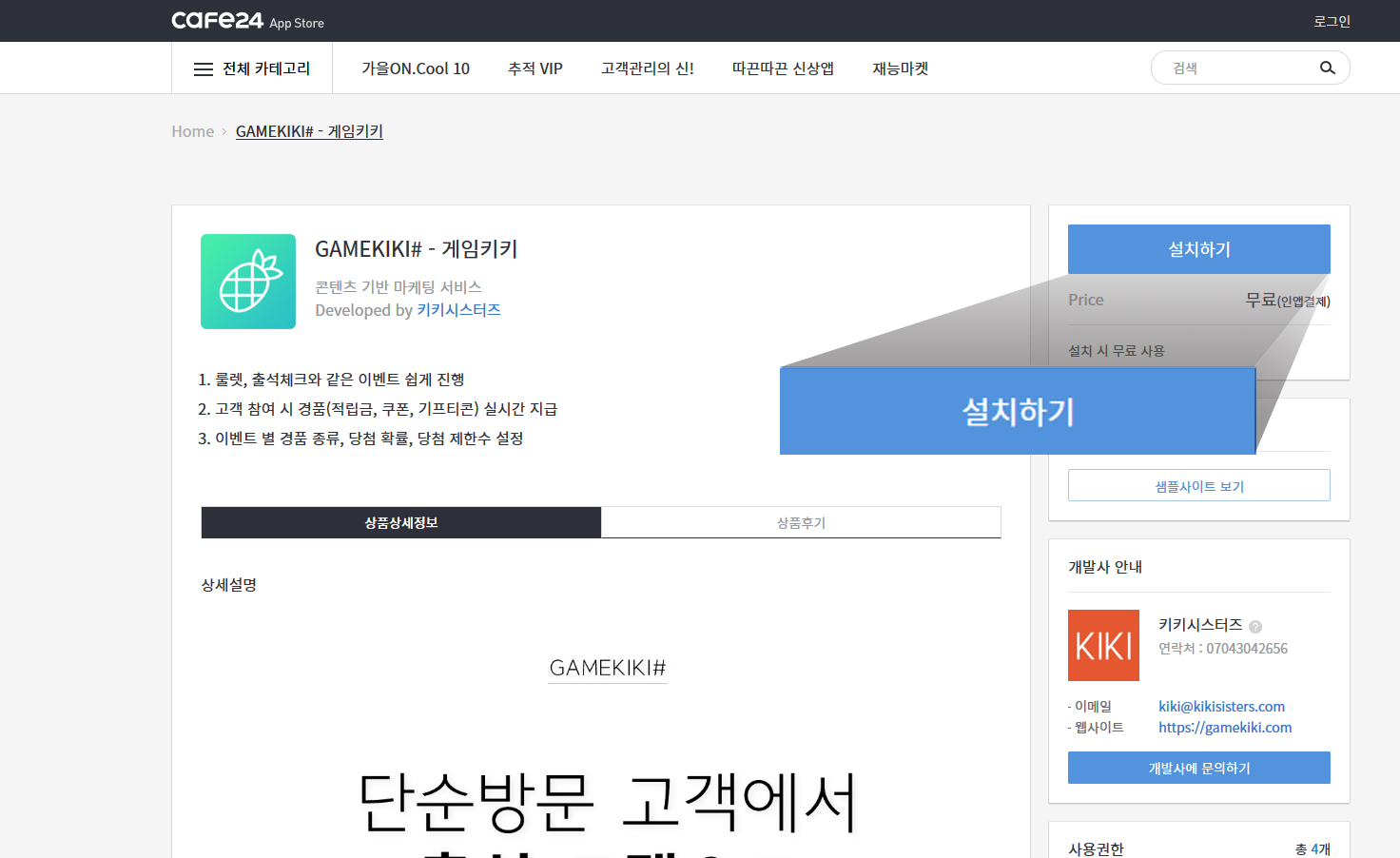
Task: Click inside the 검색 search input field
Action: (1236, 68)
